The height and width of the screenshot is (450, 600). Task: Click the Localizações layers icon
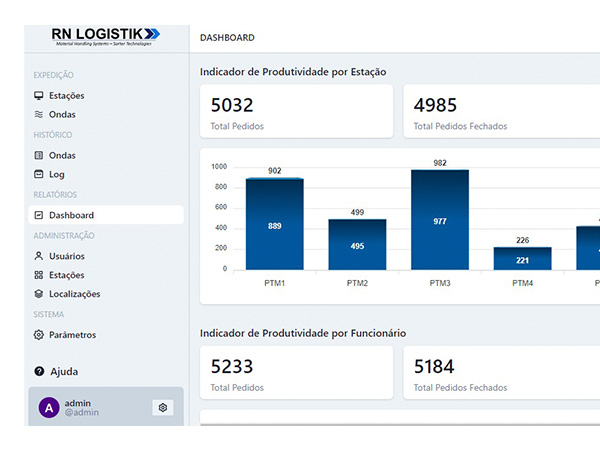pos(39,294)
